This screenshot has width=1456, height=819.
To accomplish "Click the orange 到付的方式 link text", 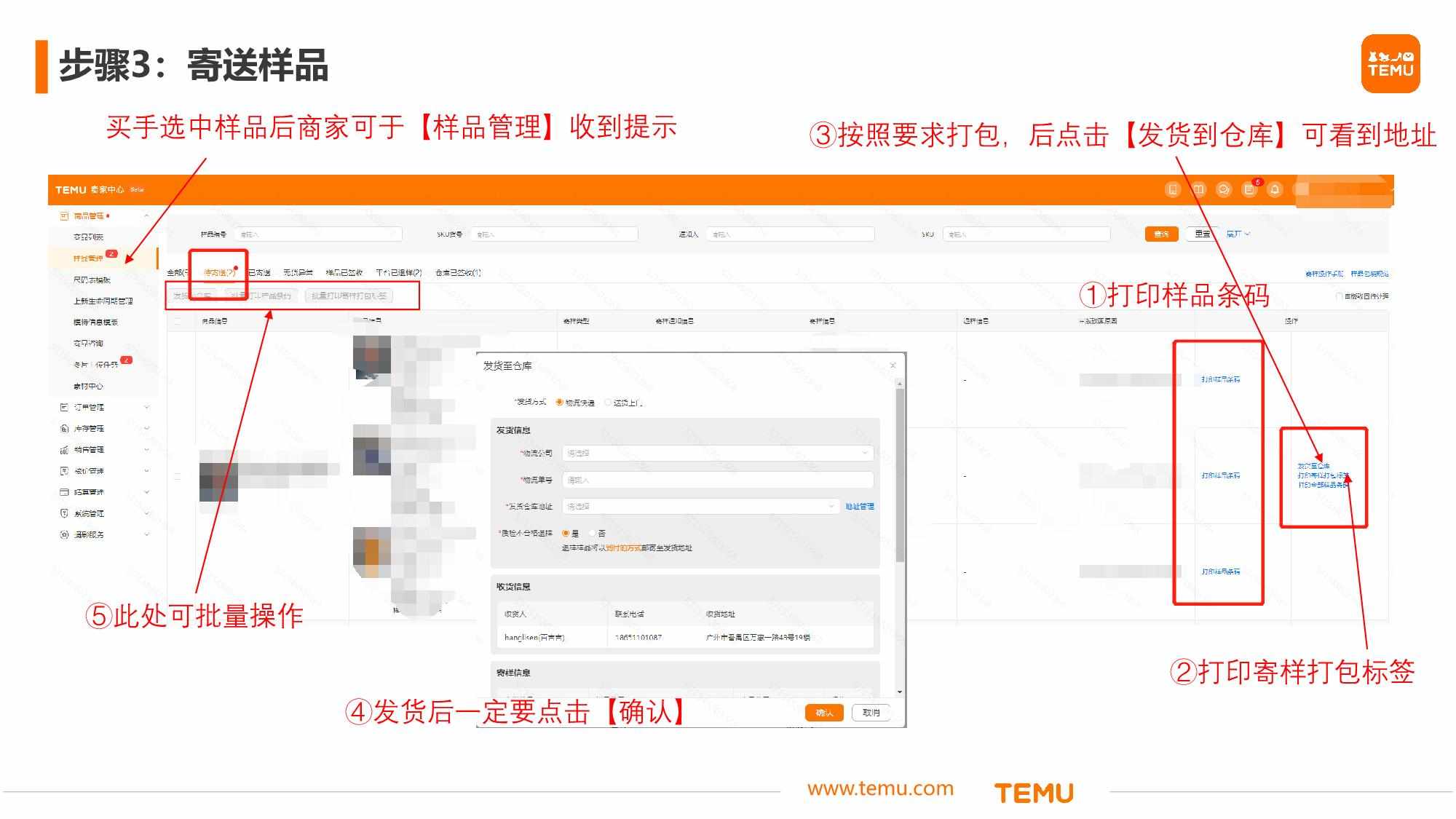I will [x=623, y=548].
